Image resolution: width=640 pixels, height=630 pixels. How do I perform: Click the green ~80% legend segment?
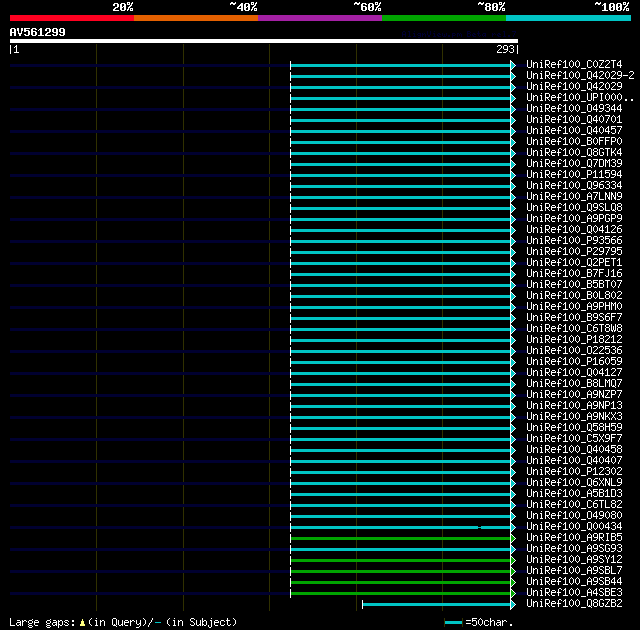click(444, 18)
